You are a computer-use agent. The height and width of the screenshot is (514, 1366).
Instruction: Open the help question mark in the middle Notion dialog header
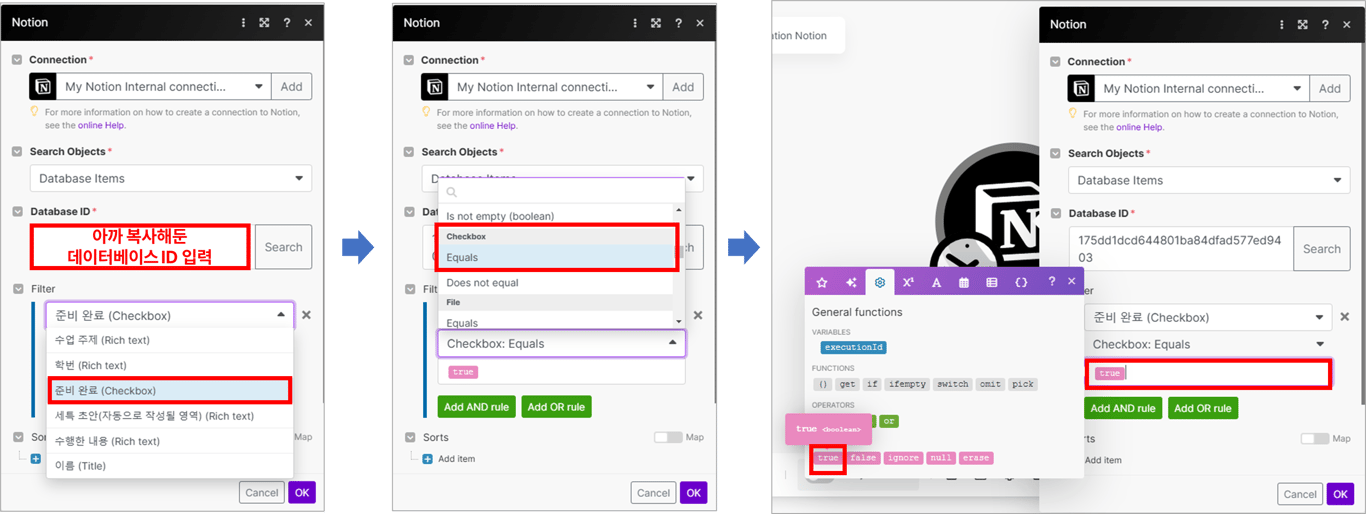pyautogui.click(x=679, y=22)
